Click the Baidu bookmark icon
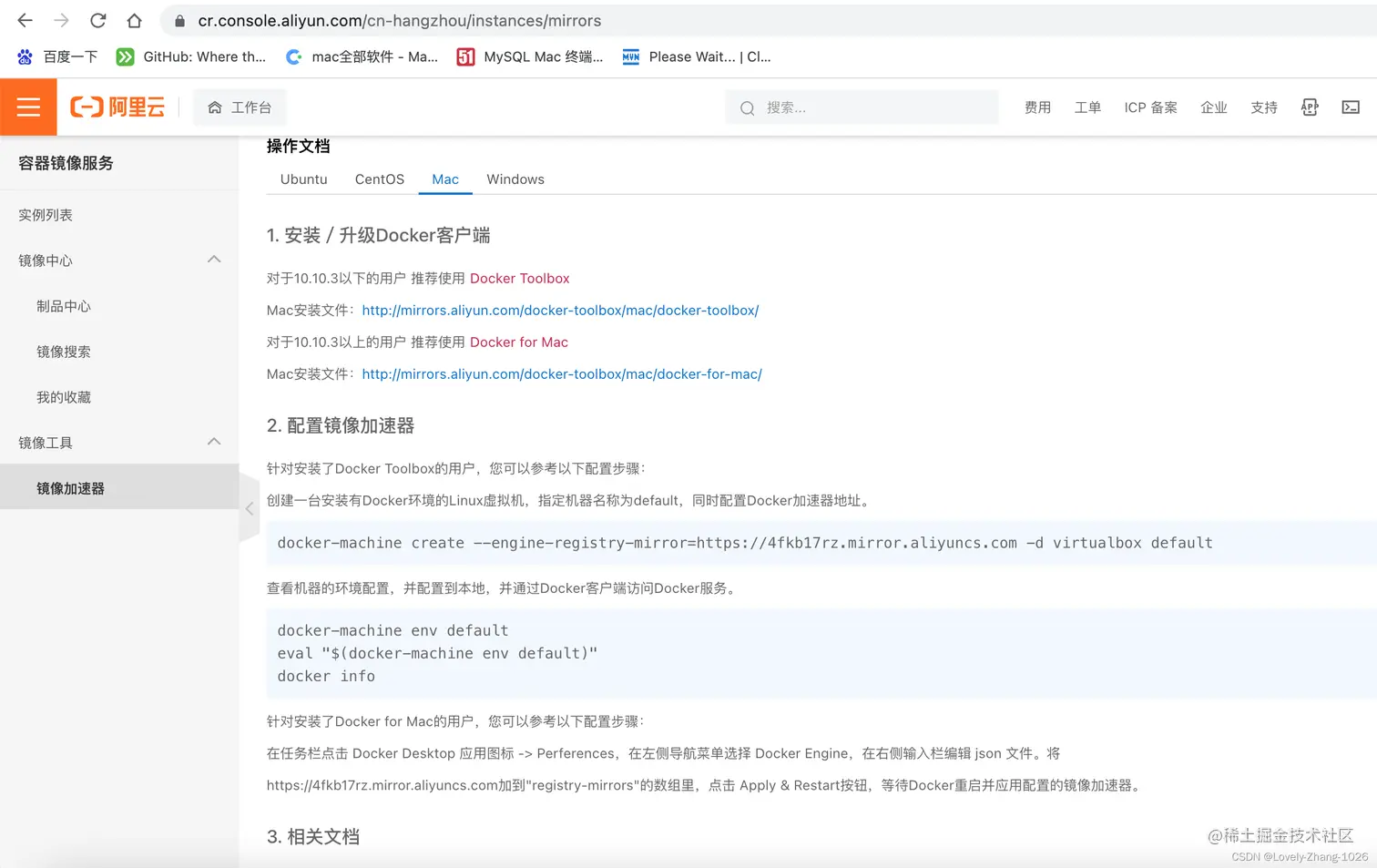This screenshot has height=868, width=1377. pyautogui.click(x=24, y=56)
